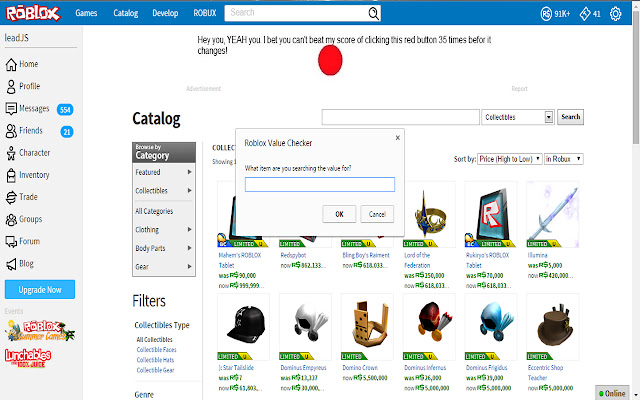
Task: Click OK in the Value Checker dialog
Action: click(339, 214)
